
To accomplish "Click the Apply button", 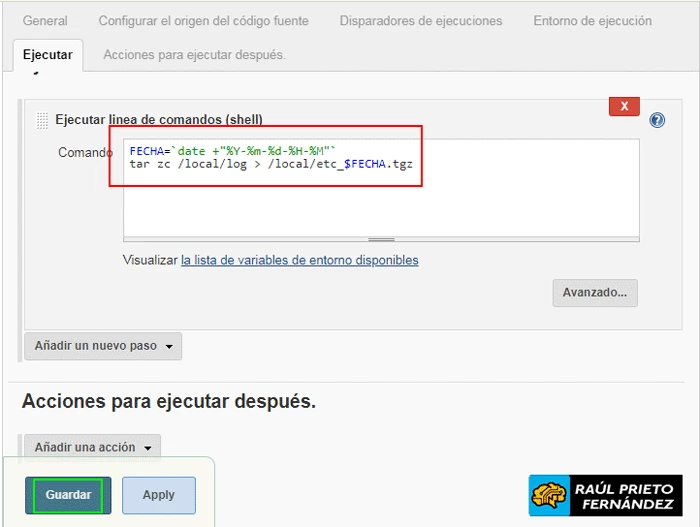I will point(159,495).
